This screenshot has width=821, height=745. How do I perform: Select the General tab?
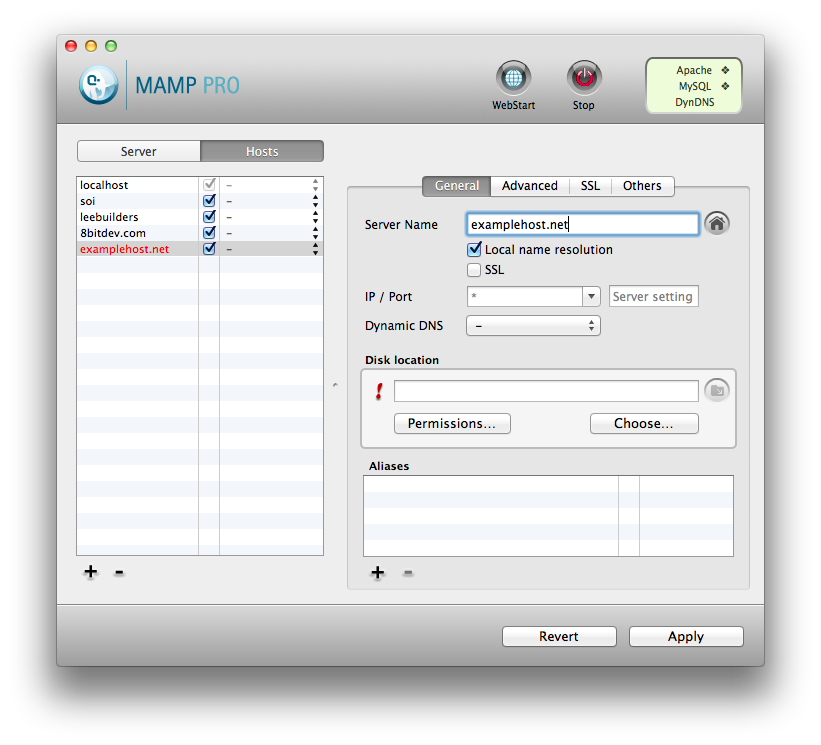(457, 186)
